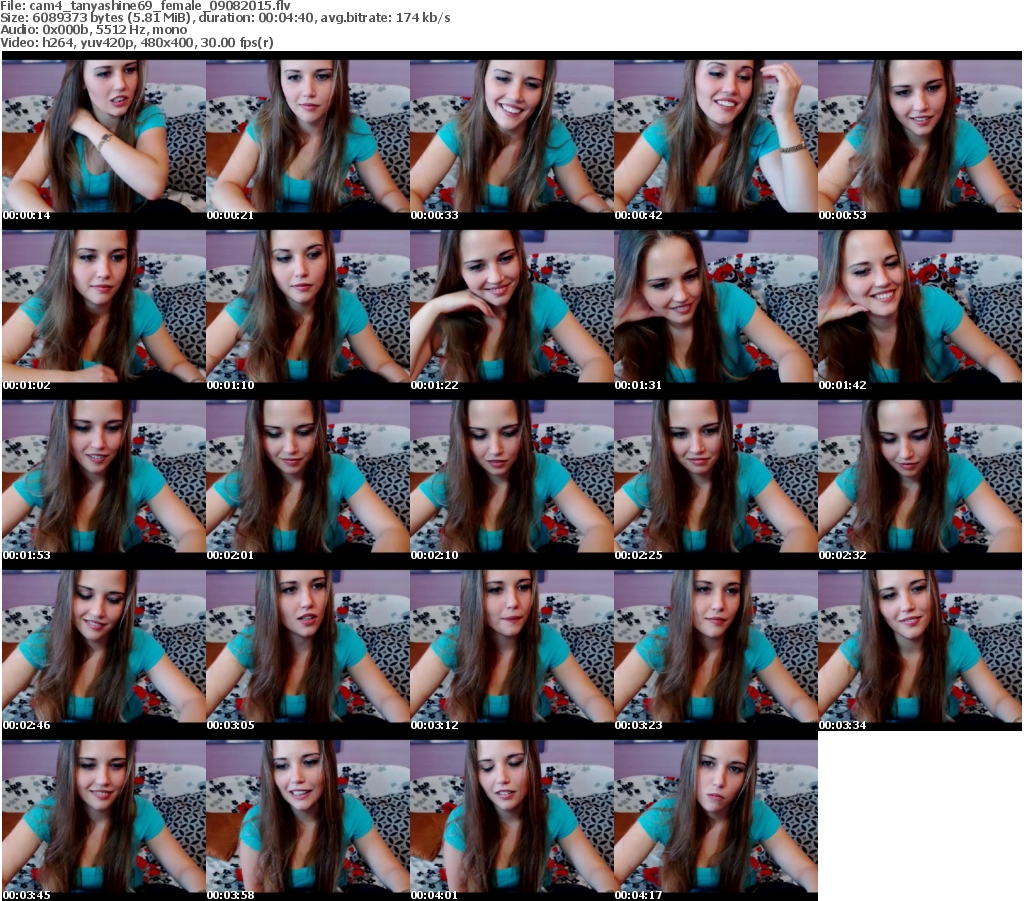Select the thumbnail frame at 00:00:53
Image resolution: width=1024 pixels, height=901 pixels.
pyautogui.click(x=920, y=136)
